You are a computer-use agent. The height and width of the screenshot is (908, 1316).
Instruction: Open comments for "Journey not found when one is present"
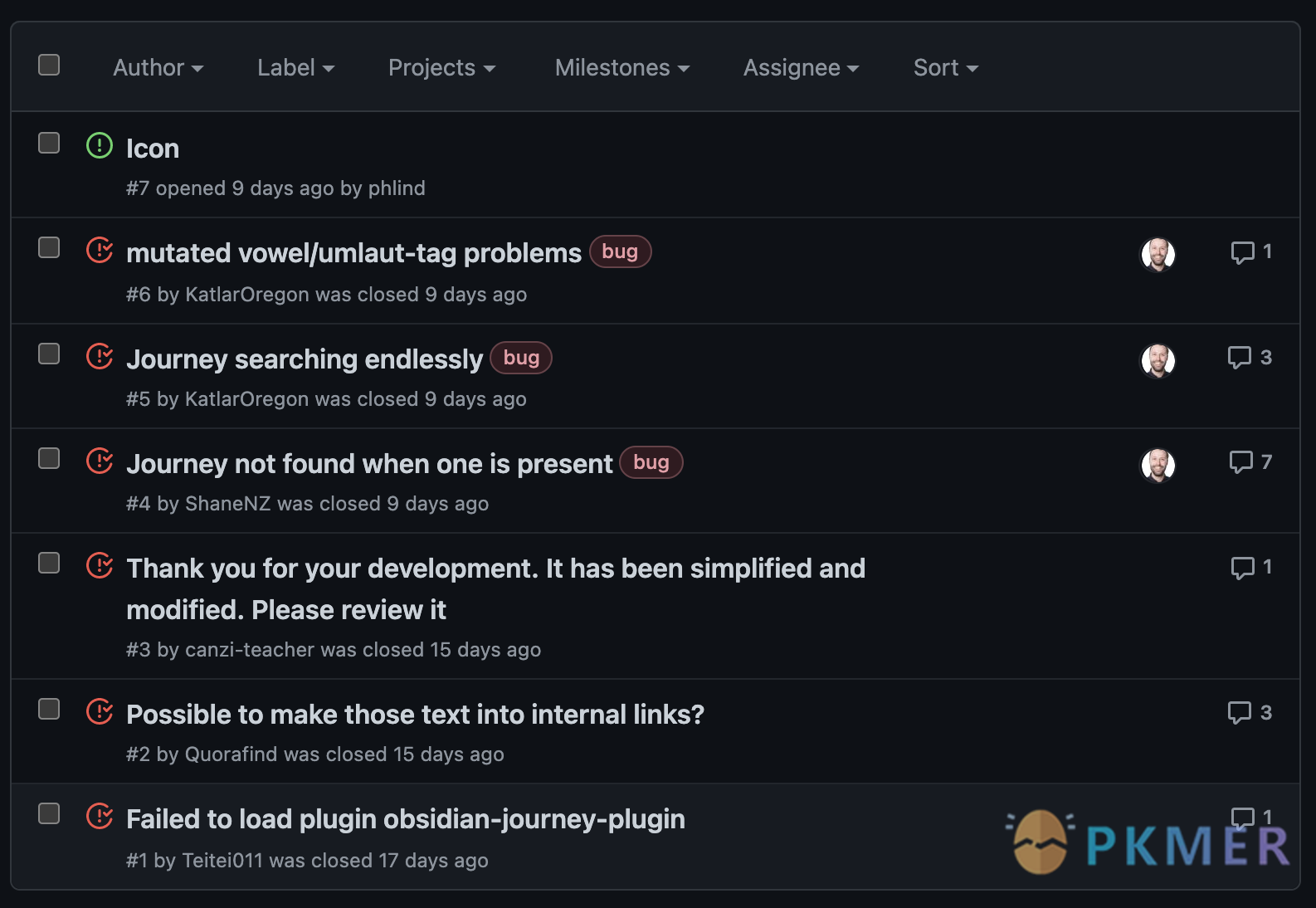[x=1241, y=462]
